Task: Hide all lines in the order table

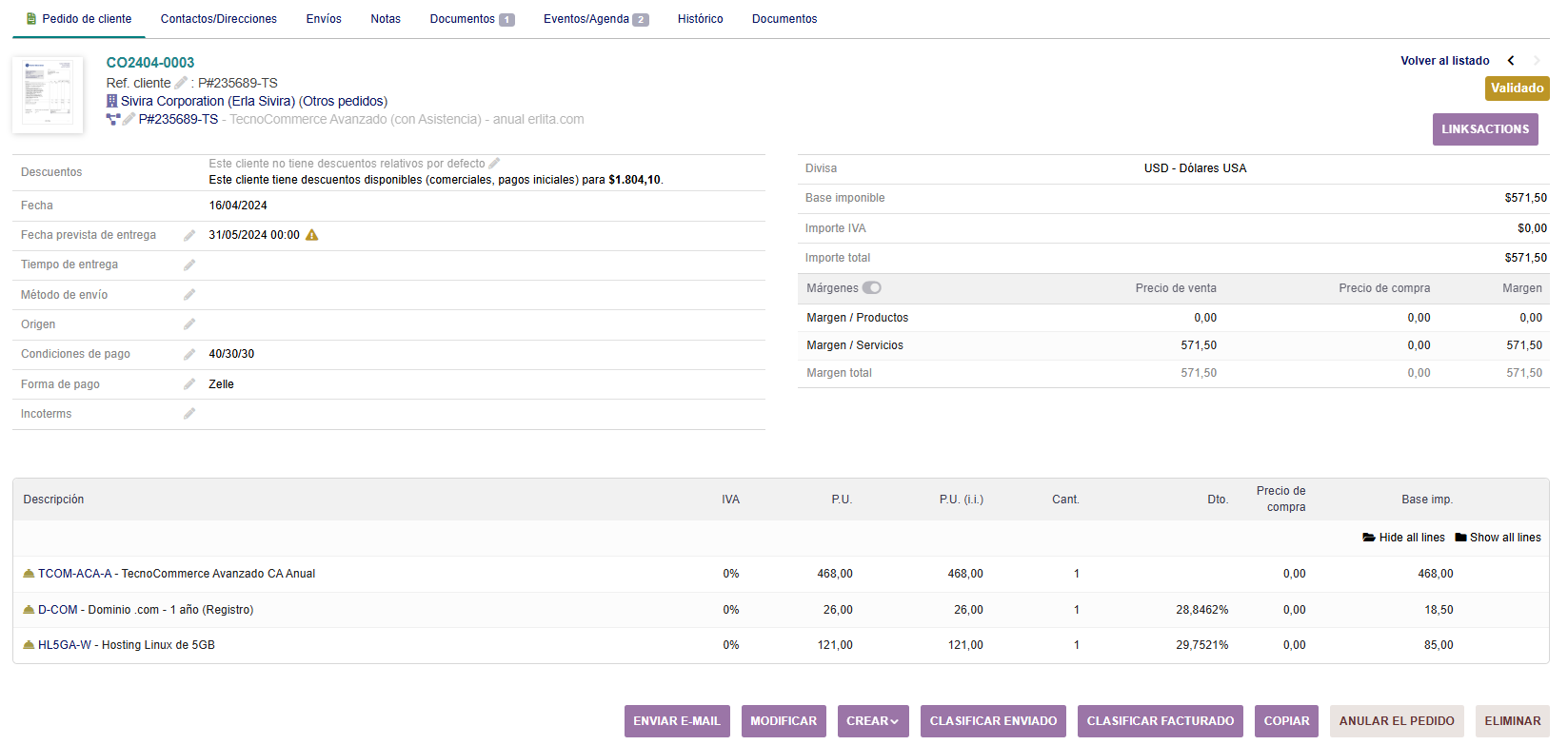Action: click(1403, 538)
